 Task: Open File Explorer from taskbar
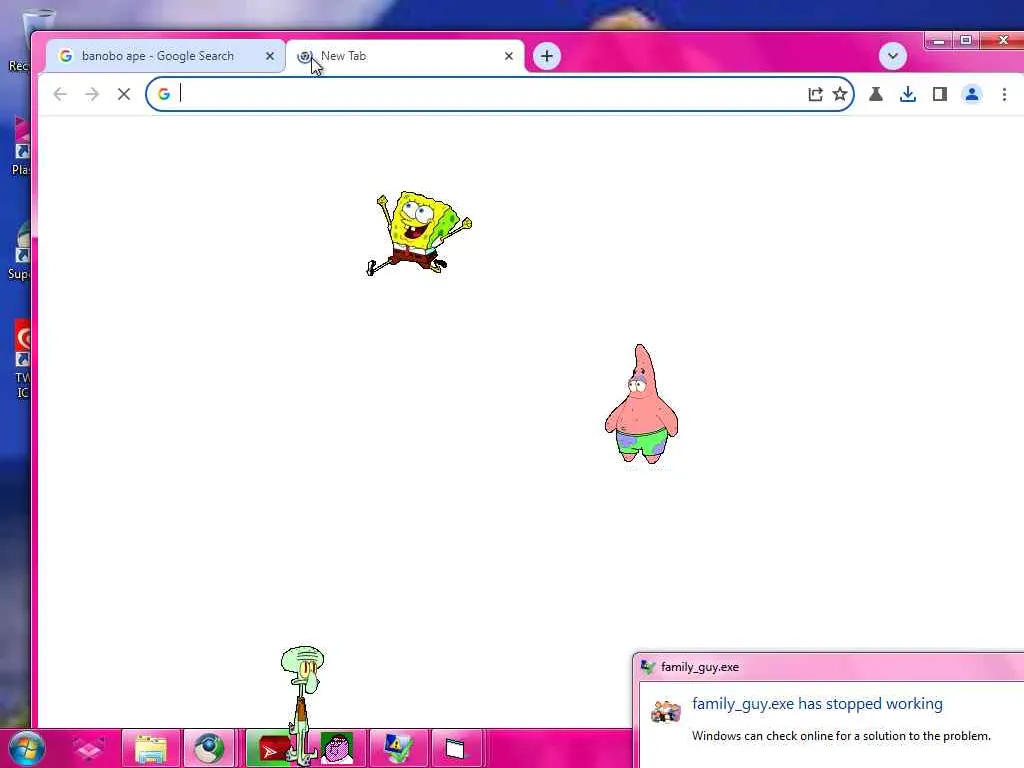click(151, 748)
